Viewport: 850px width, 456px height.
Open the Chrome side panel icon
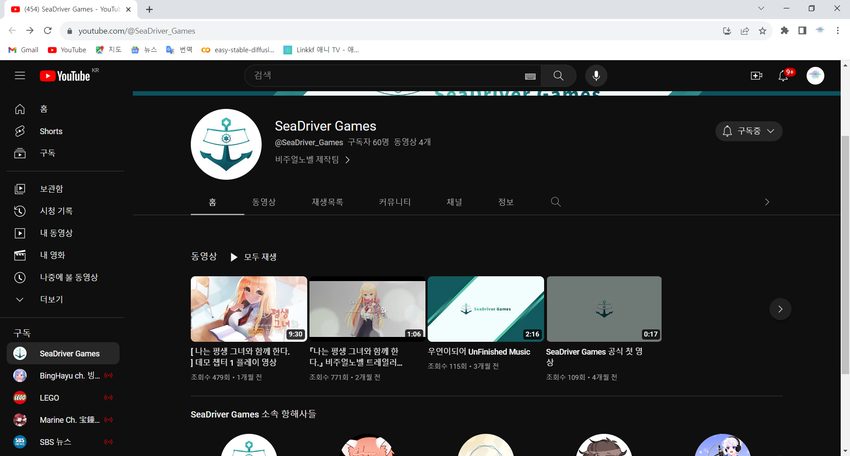point(802,31)
